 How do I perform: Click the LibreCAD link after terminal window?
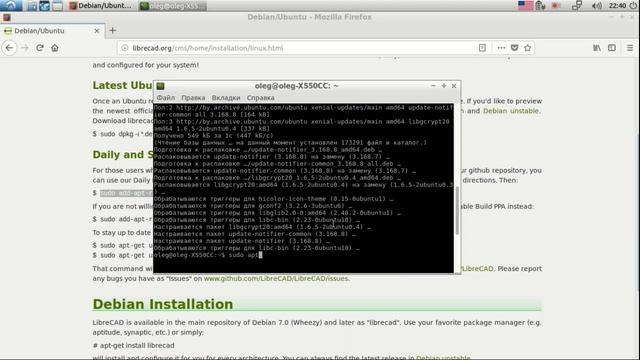(x=478, y=269)
